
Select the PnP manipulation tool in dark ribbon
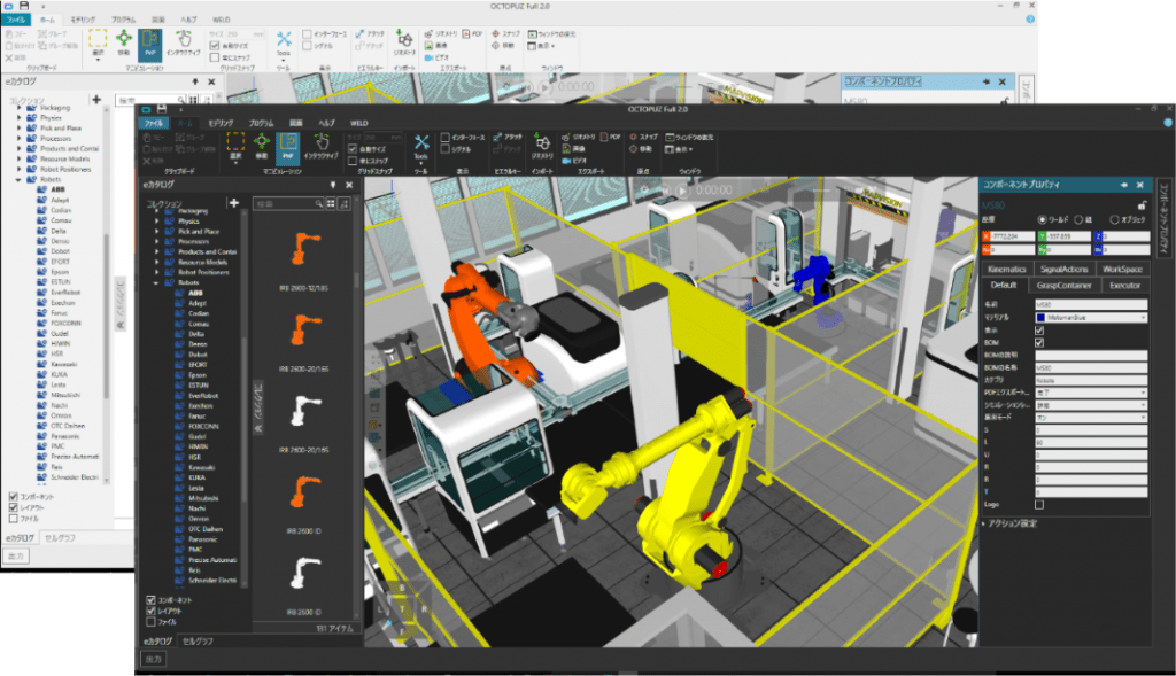[288, 146]
